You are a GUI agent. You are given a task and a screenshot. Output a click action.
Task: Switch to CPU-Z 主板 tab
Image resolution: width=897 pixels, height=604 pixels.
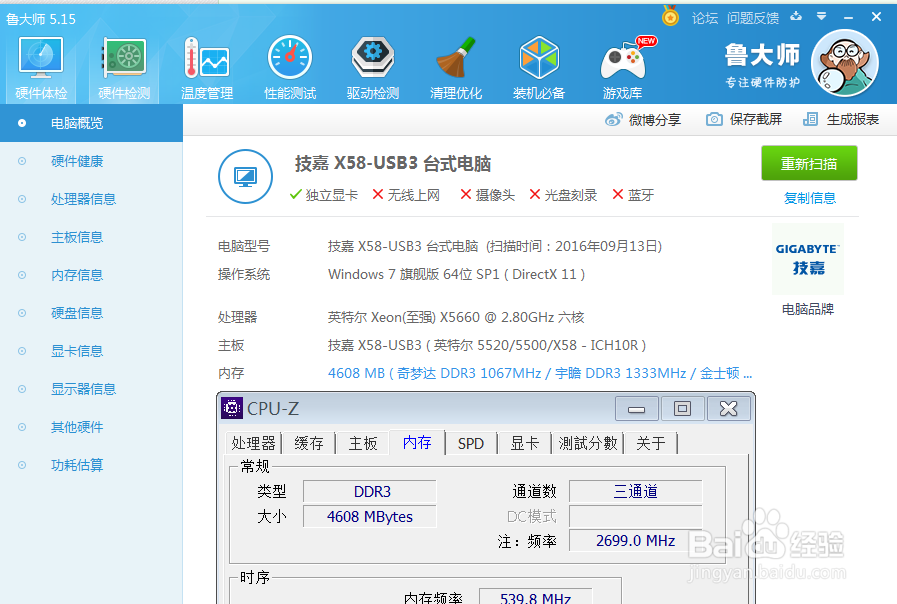click(363, 443)
